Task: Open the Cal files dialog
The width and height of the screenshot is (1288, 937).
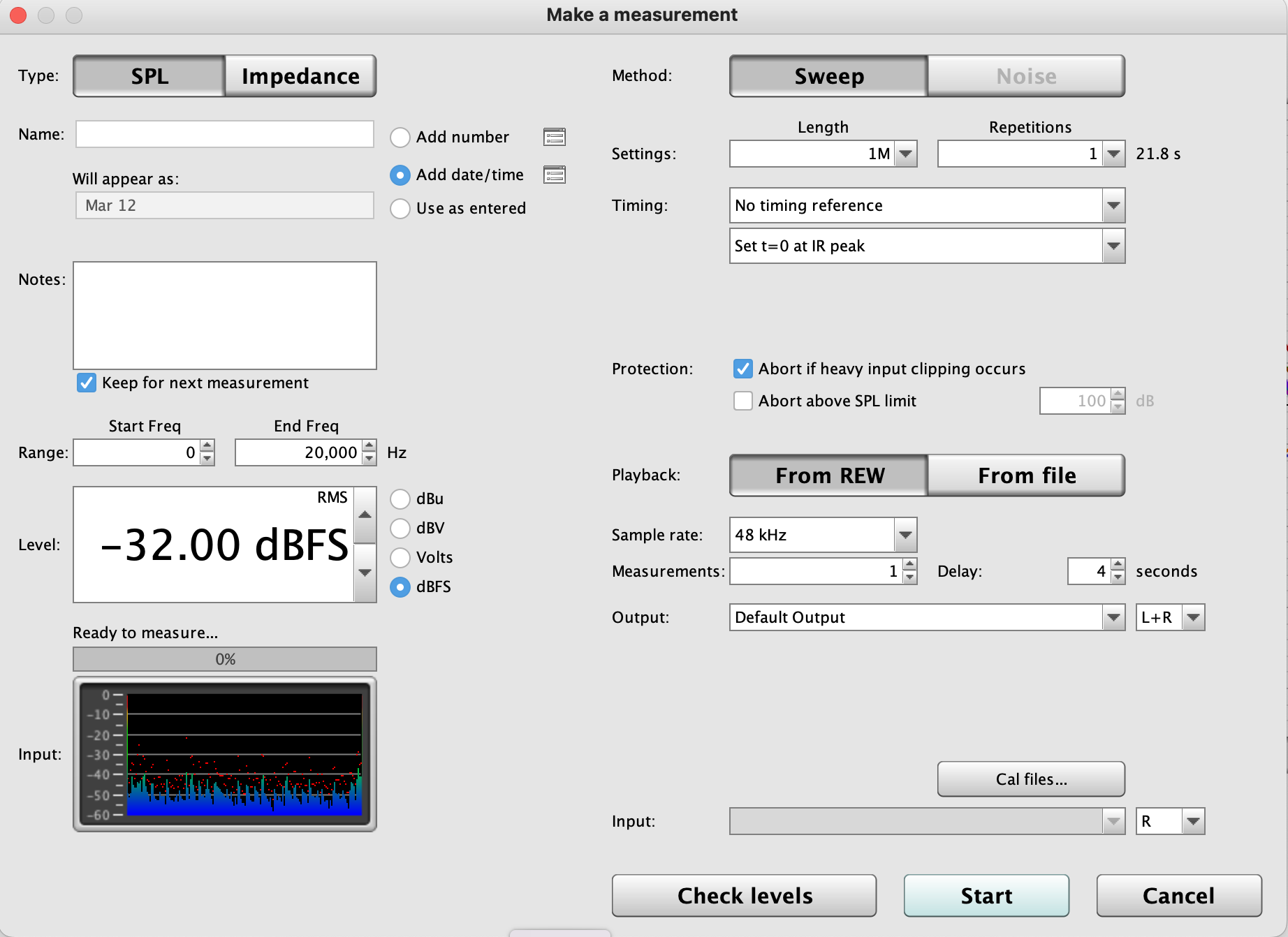Action: tap(1030, 779)
